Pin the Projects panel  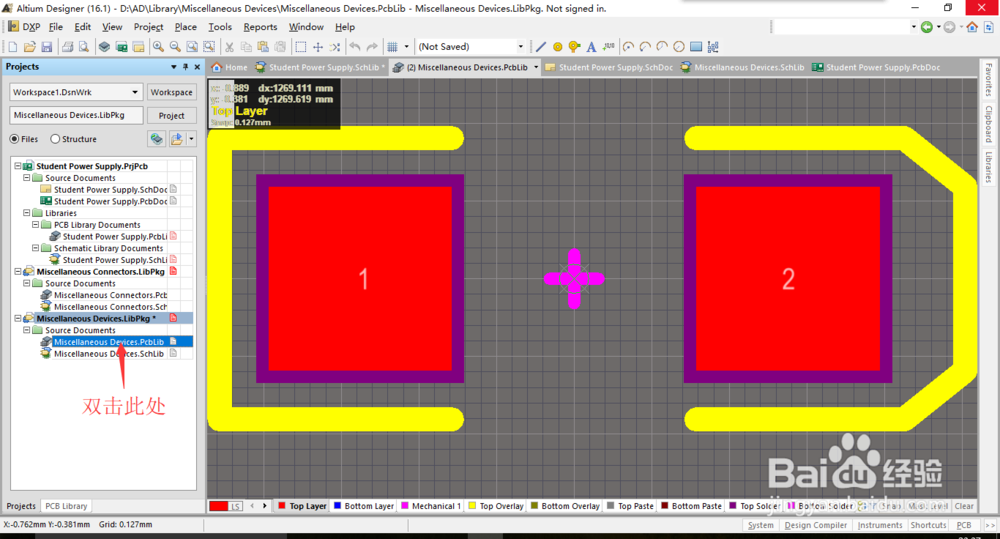(186, 66)
